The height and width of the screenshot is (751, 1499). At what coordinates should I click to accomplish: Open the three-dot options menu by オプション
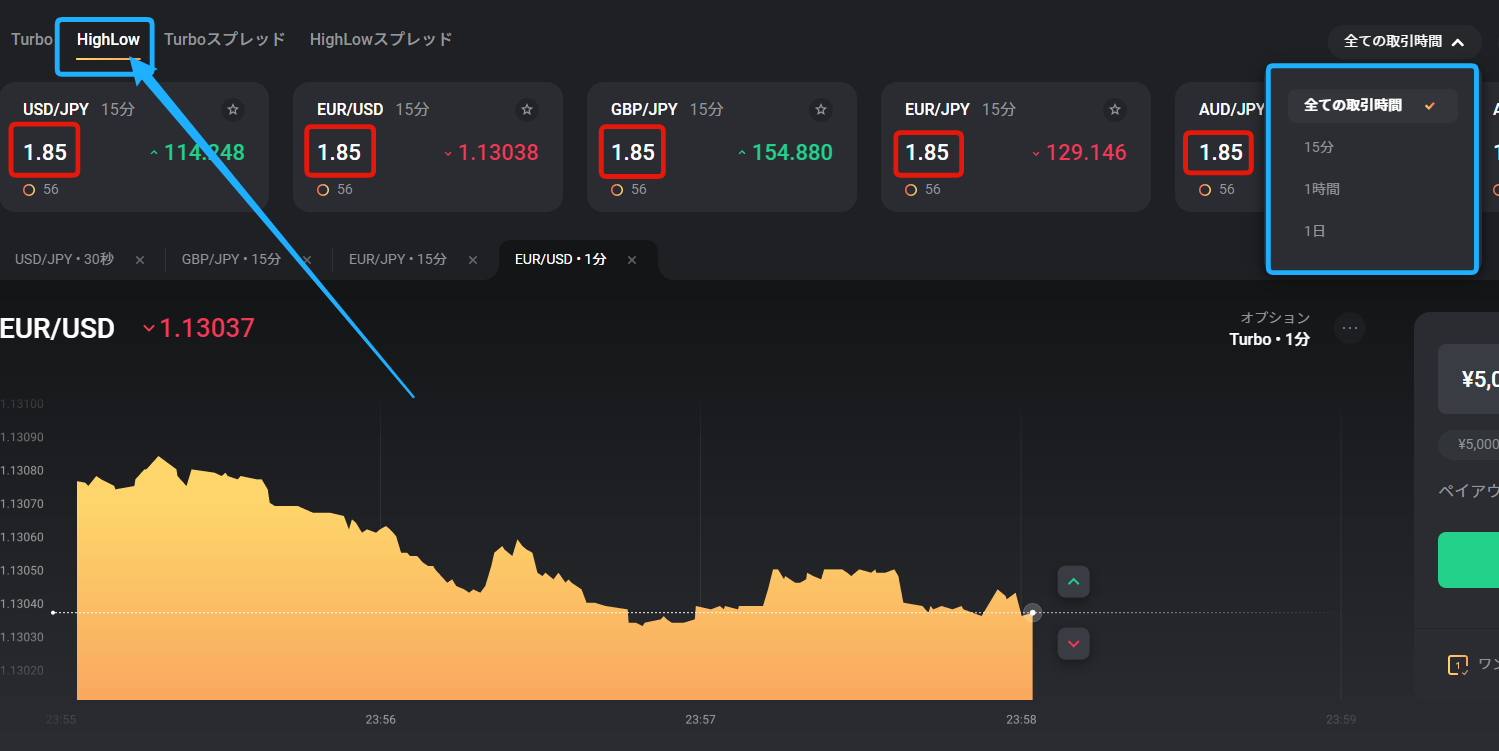(x=1350, y=328)
